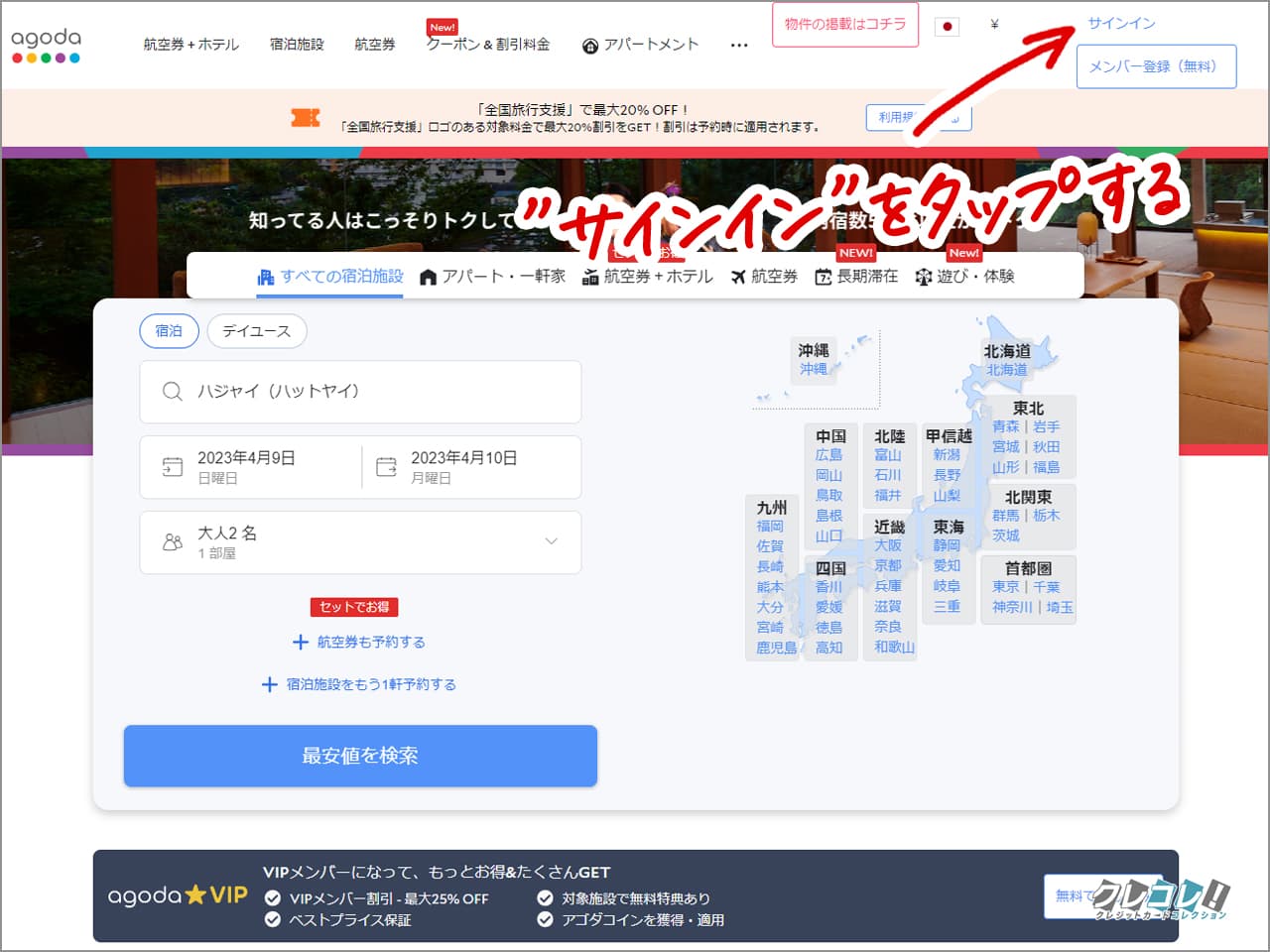The image size is (1270, 952).
Task: Select 東京 in the 首都圏 region
Action: pyautogui.click(x=1006, y=587)
